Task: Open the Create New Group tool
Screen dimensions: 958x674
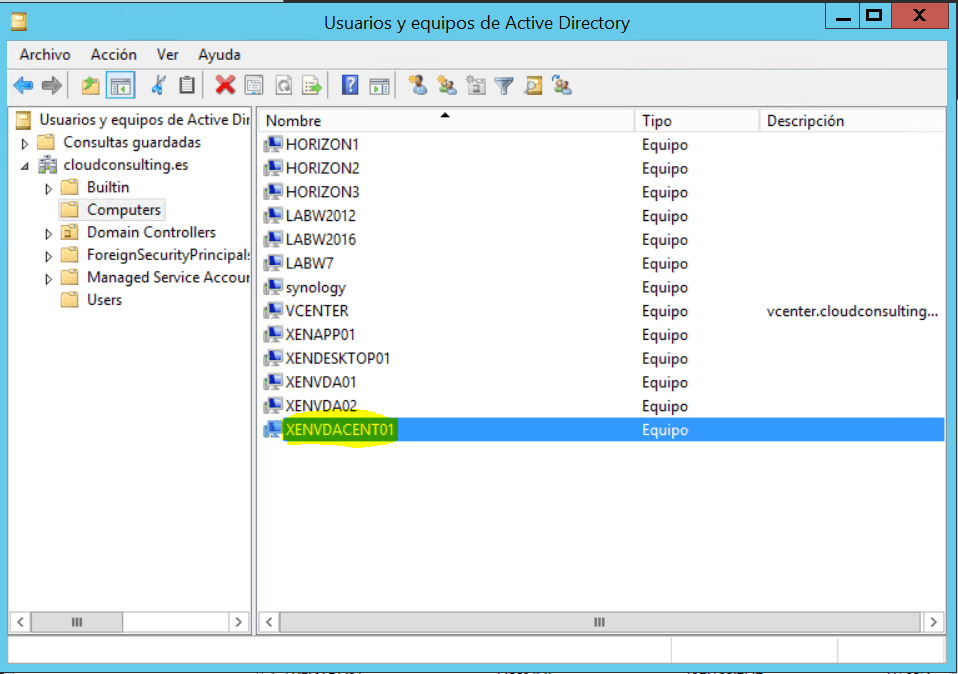Action: (446, 85)
